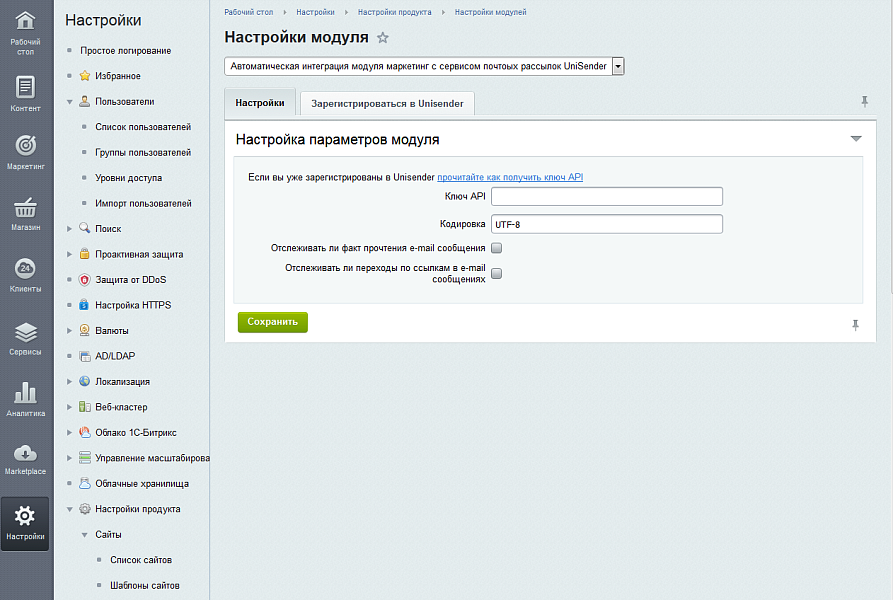Click inside the Ключ API input field
The height and width of the screenshot is (600, 893).
pyautogui.click(x=605, y=196)
